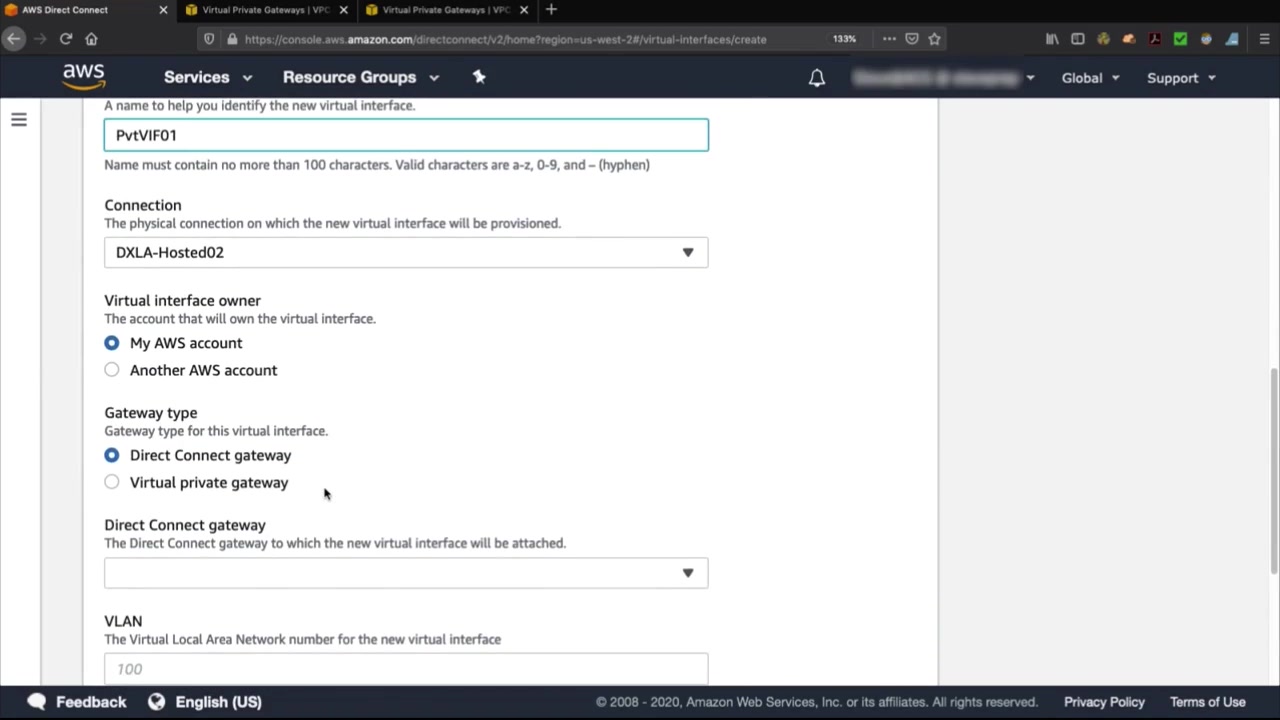Click the light blue extension icon

1232,39
